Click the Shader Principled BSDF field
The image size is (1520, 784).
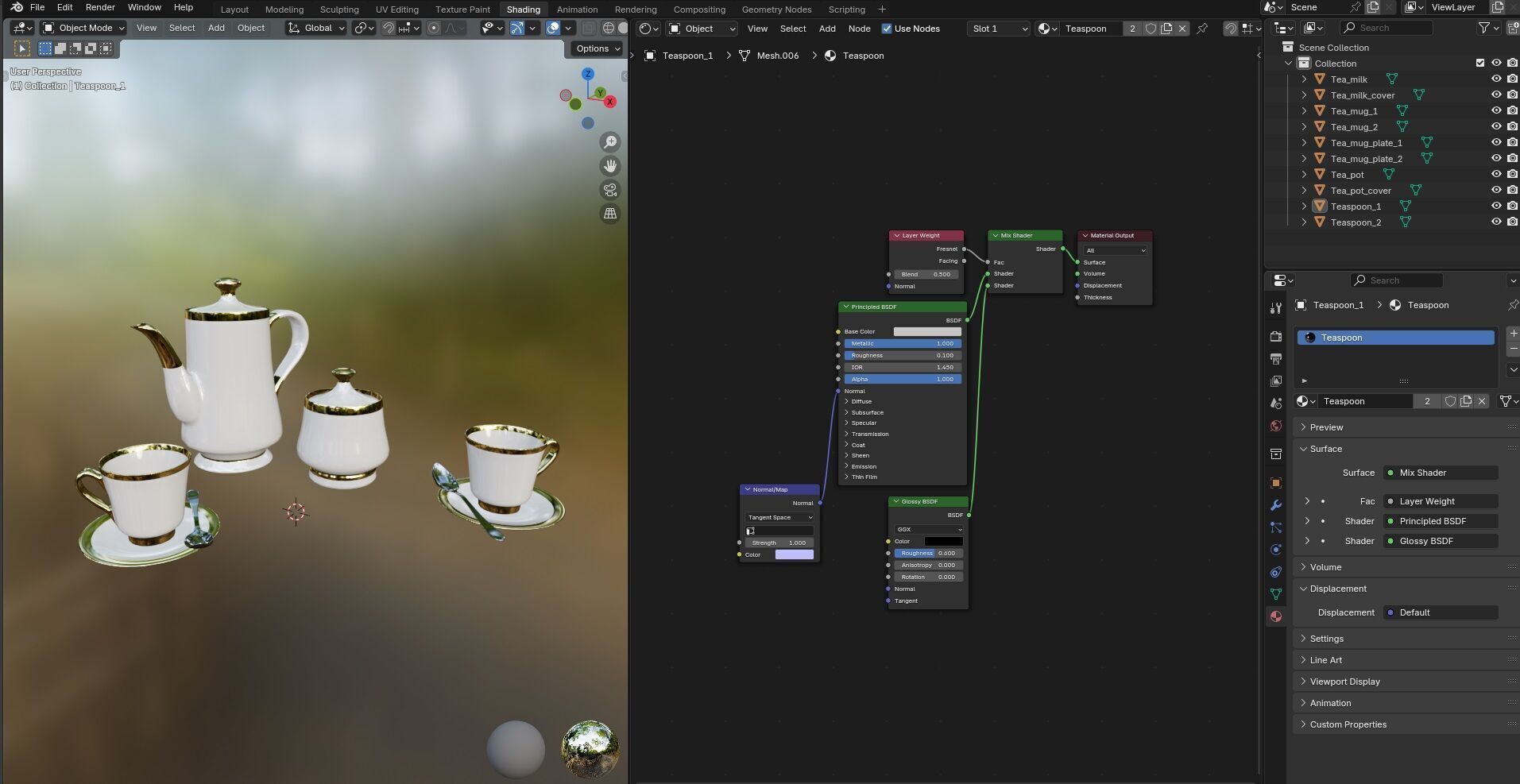[1441, 521]
